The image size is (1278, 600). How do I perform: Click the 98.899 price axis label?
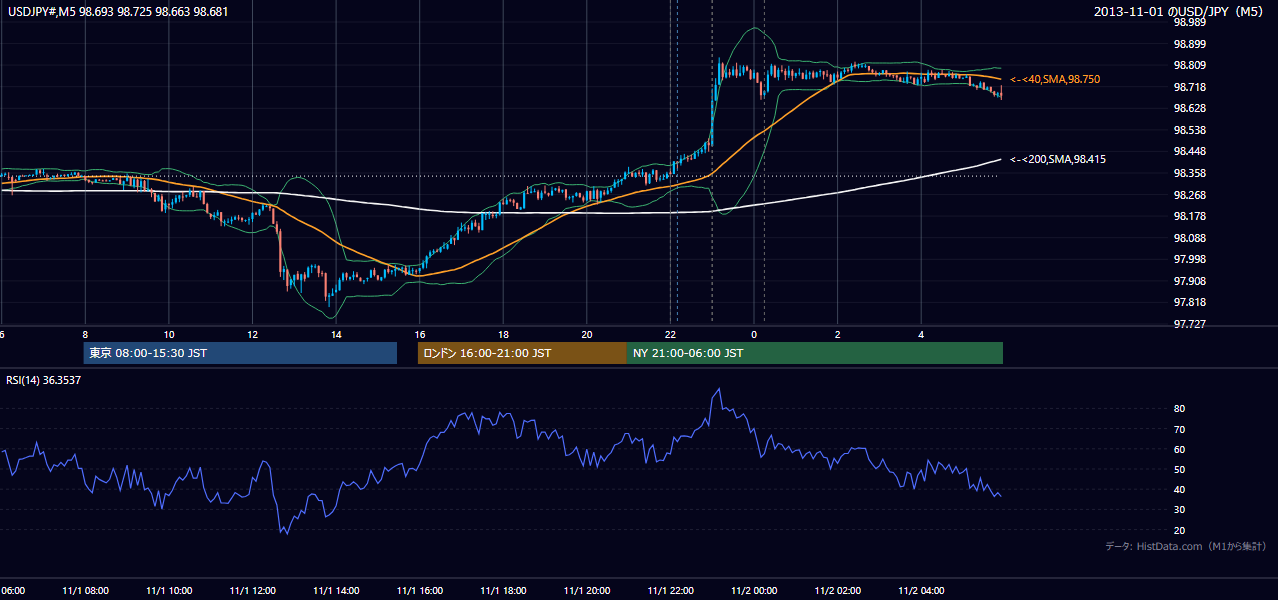tap(1188, 44)
